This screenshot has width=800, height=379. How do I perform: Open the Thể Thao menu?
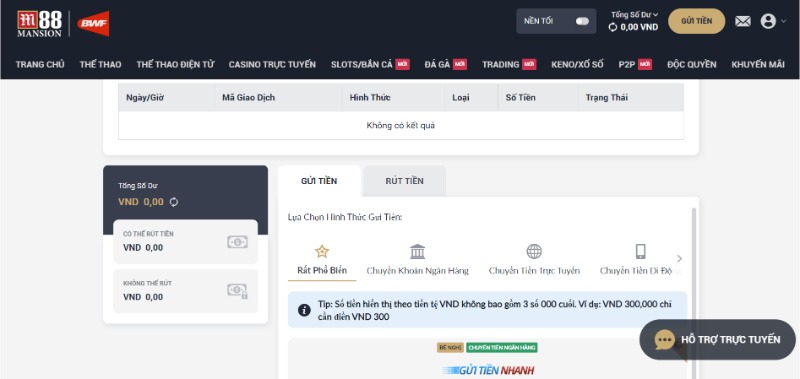point(101,64)
